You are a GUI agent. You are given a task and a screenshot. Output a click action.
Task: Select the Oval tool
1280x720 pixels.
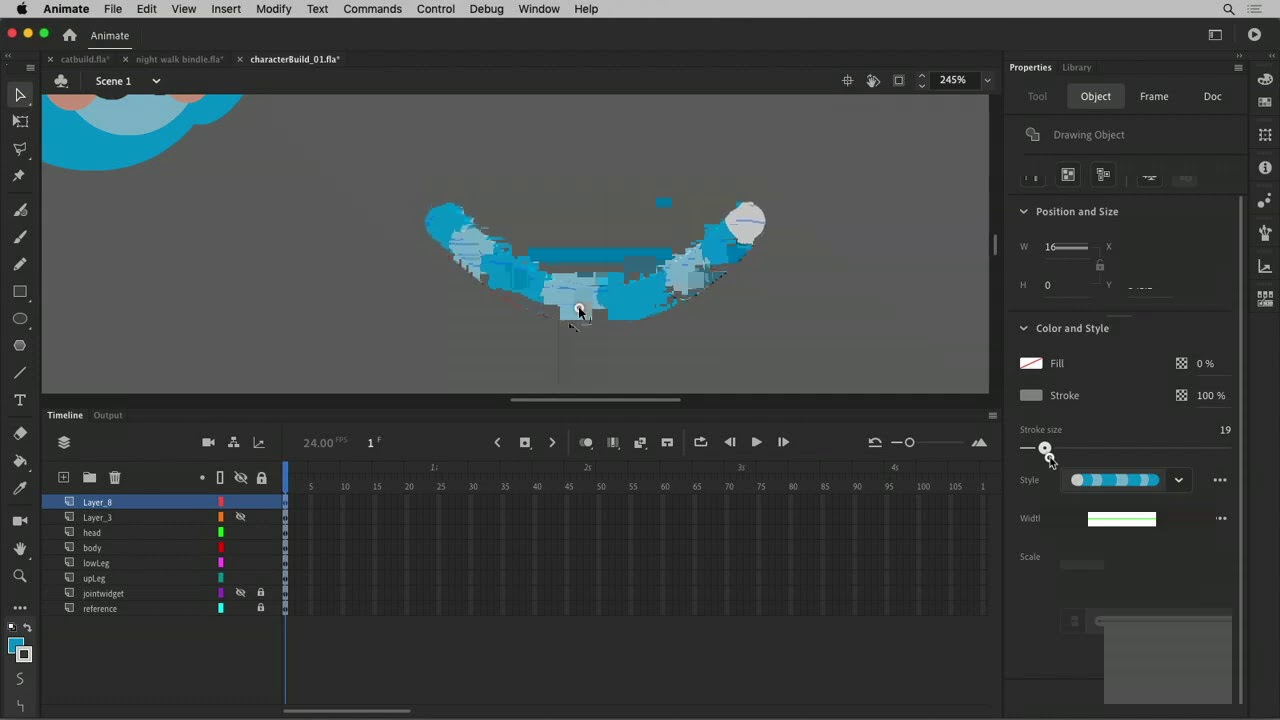pyautogui.click(x=20, y=319)
